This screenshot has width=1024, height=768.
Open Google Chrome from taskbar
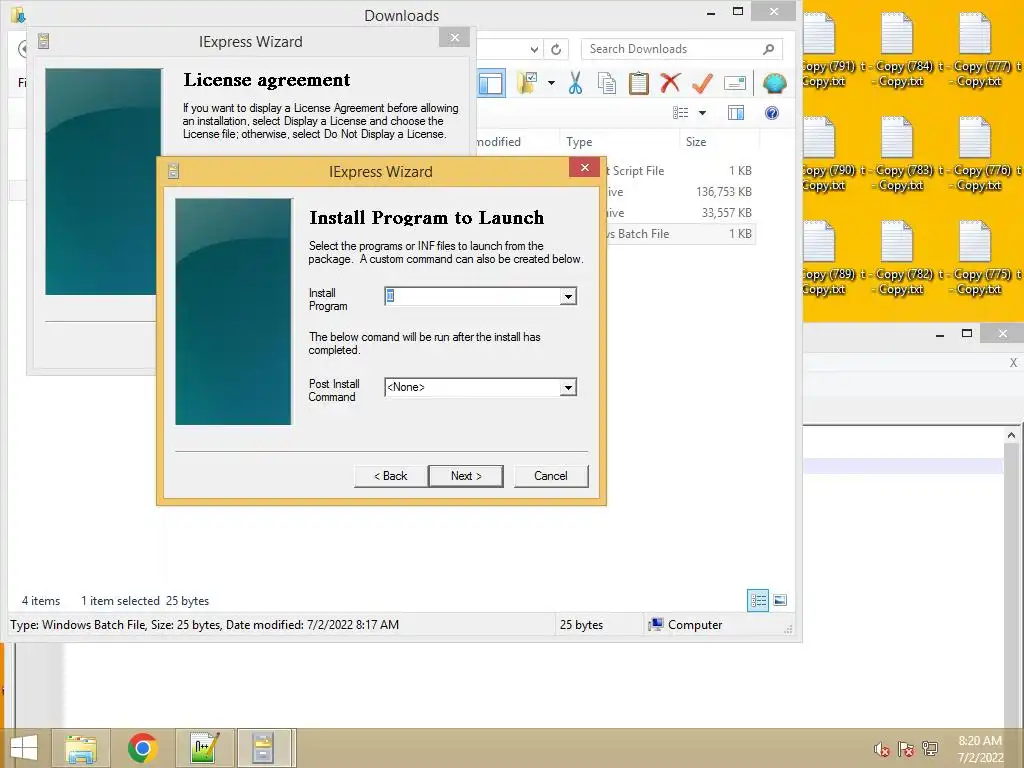tap(142, 748)
